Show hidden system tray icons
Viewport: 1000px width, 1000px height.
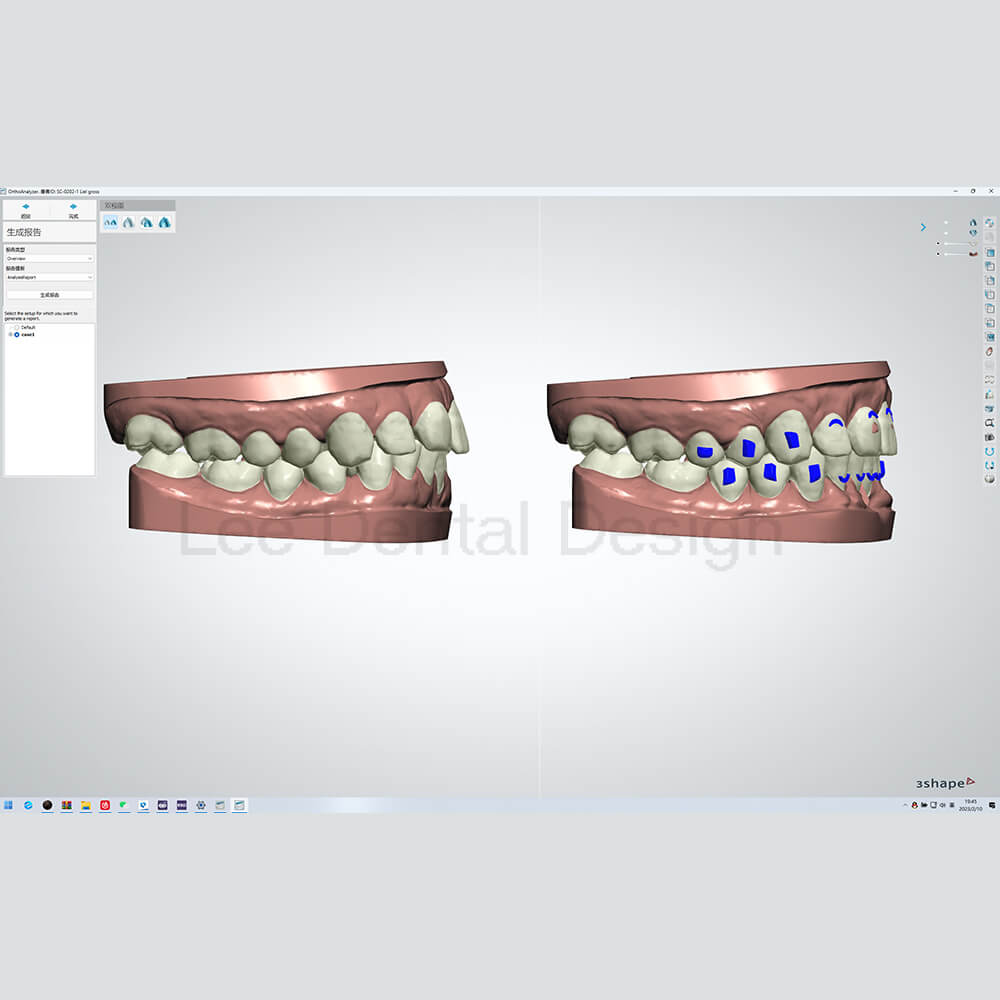tap(905, 805)
